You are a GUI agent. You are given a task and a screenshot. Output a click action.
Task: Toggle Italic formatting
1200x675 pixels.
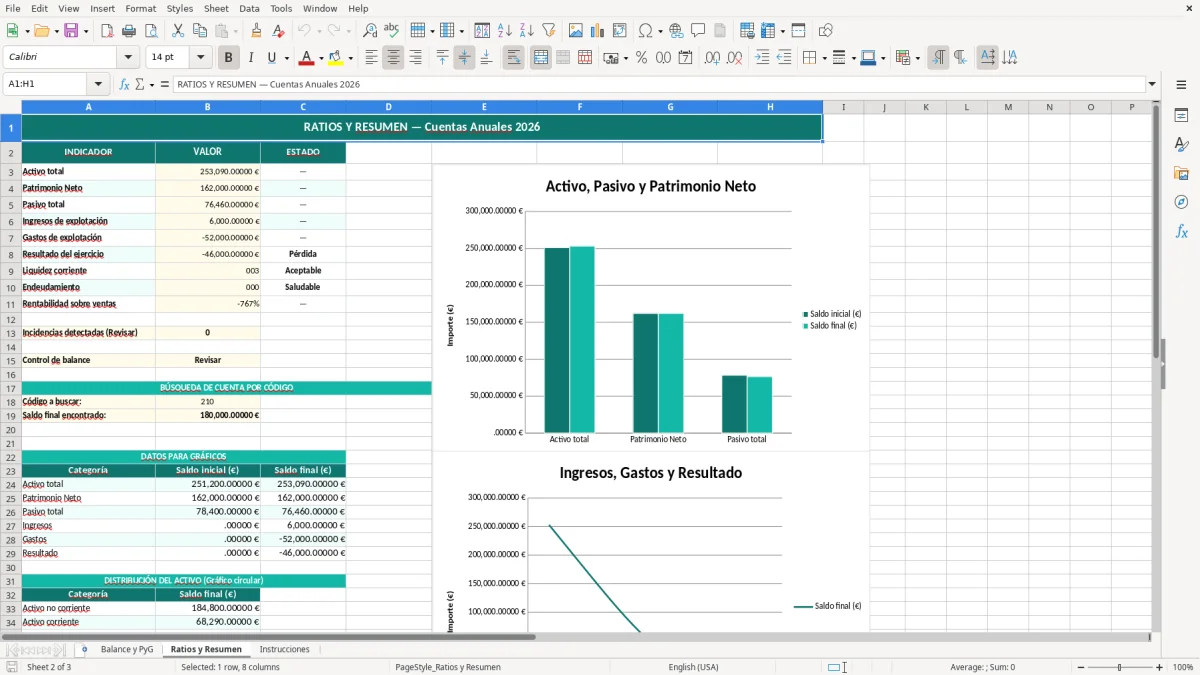point(250,58)
